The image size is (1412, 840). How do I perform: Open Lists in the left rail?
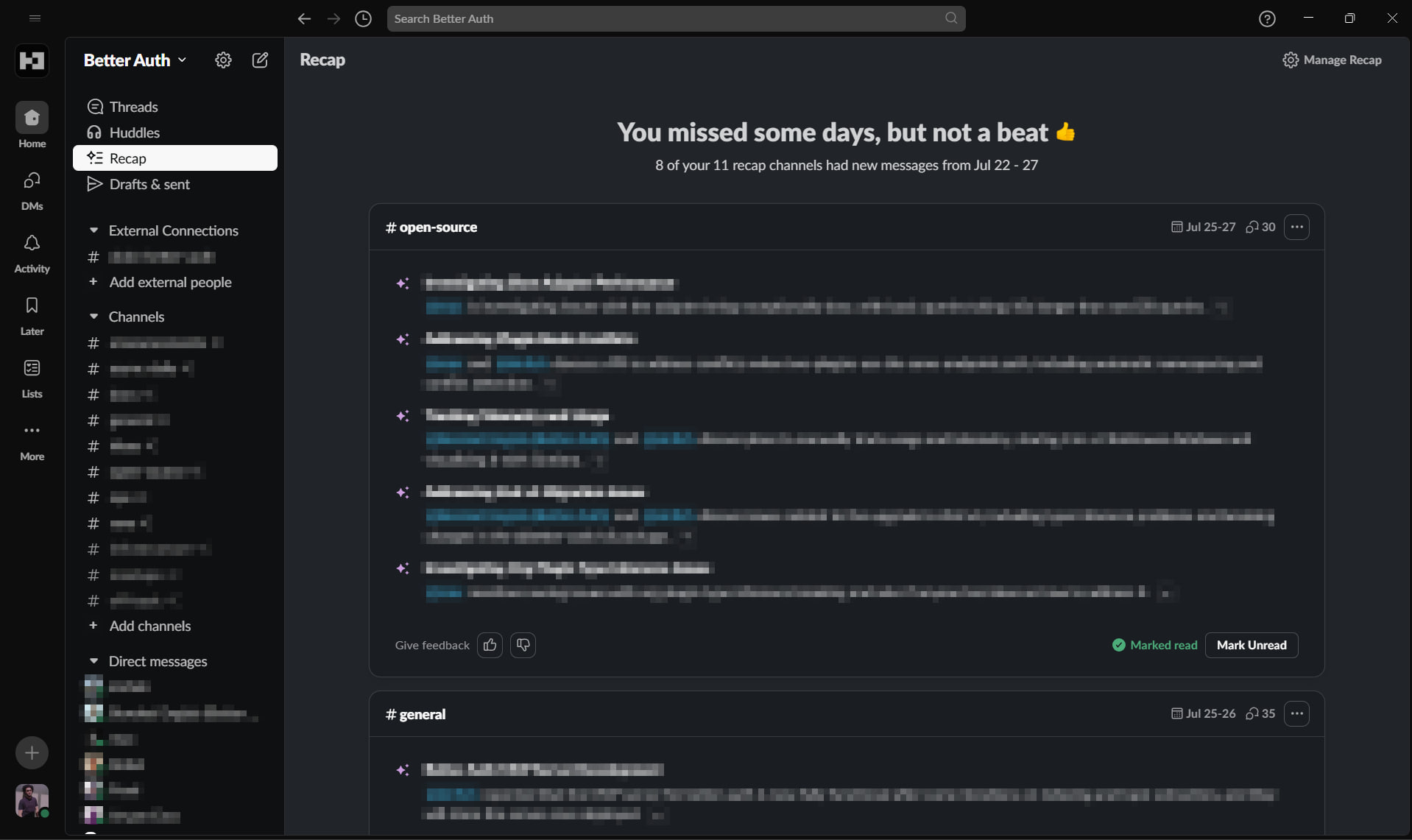click(32, 378)
